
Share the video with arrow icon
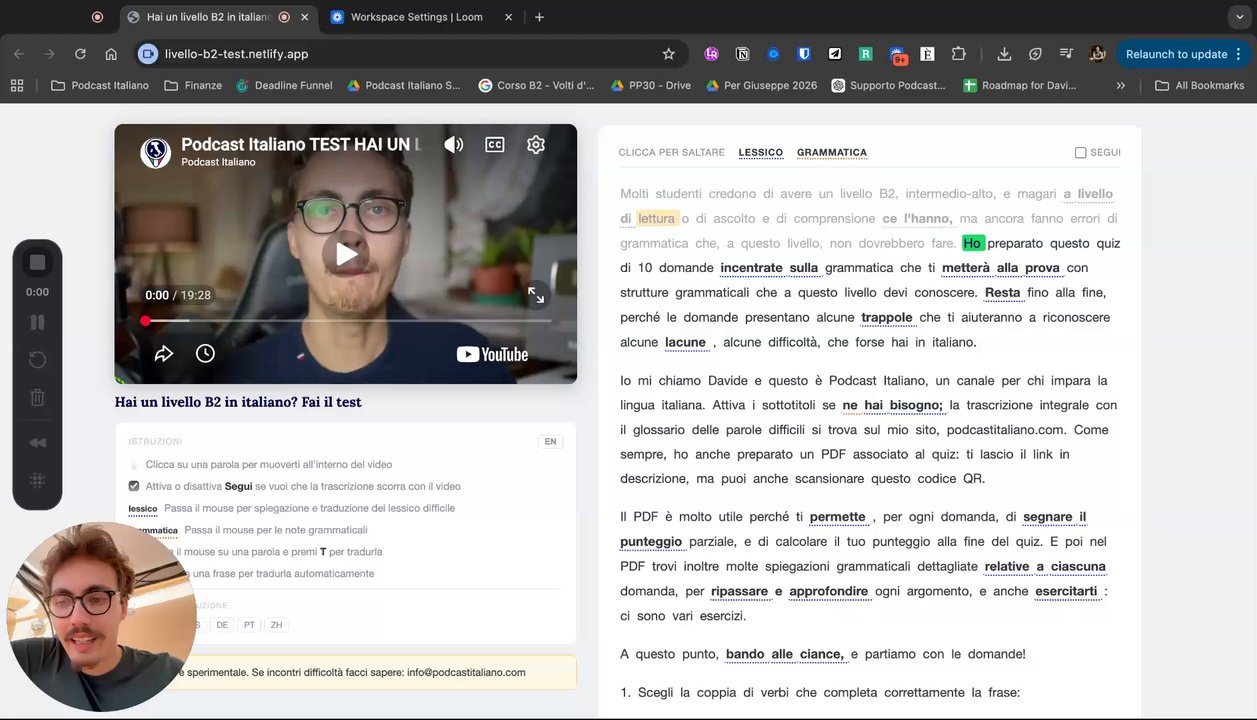[x=164, y=353]
